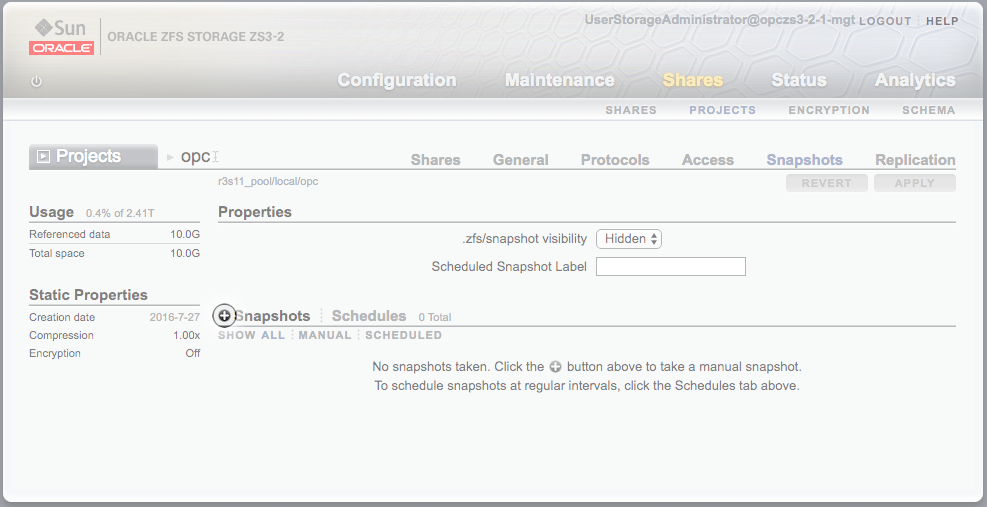Go to the ENCRYPTION submenu
This screenshot has width=987, height=507.
(x=829, y=110)
